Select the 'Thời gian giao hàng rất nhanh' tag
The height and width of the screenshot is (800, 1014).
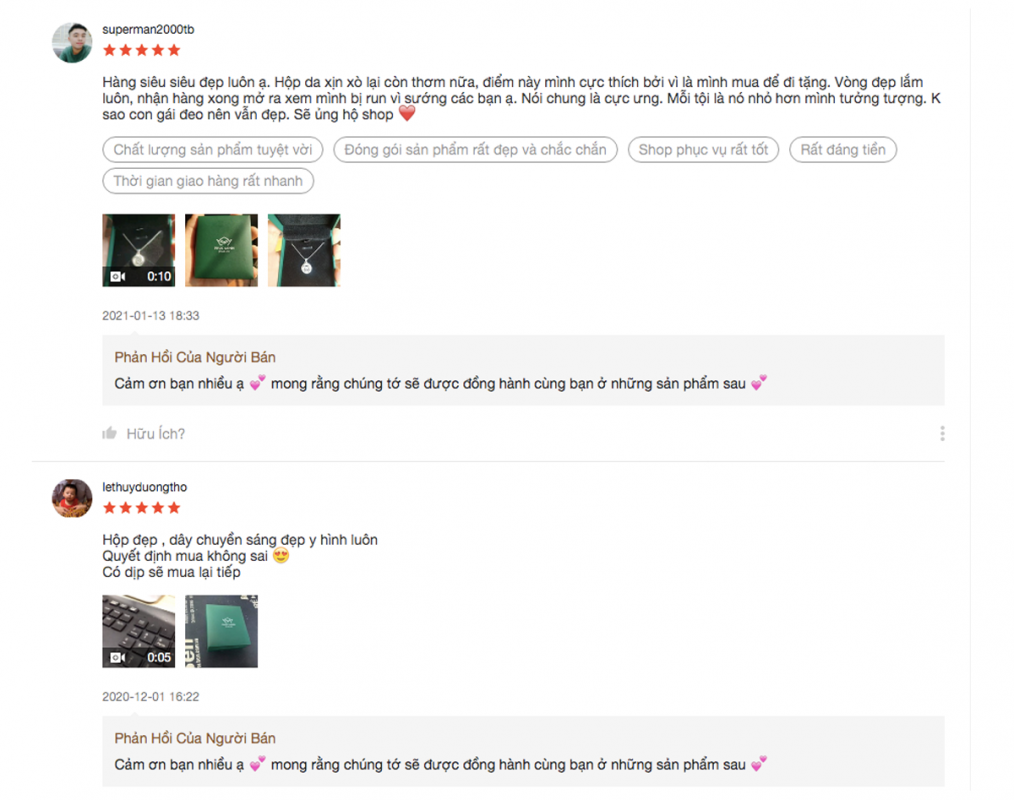(x=208, y=180)
